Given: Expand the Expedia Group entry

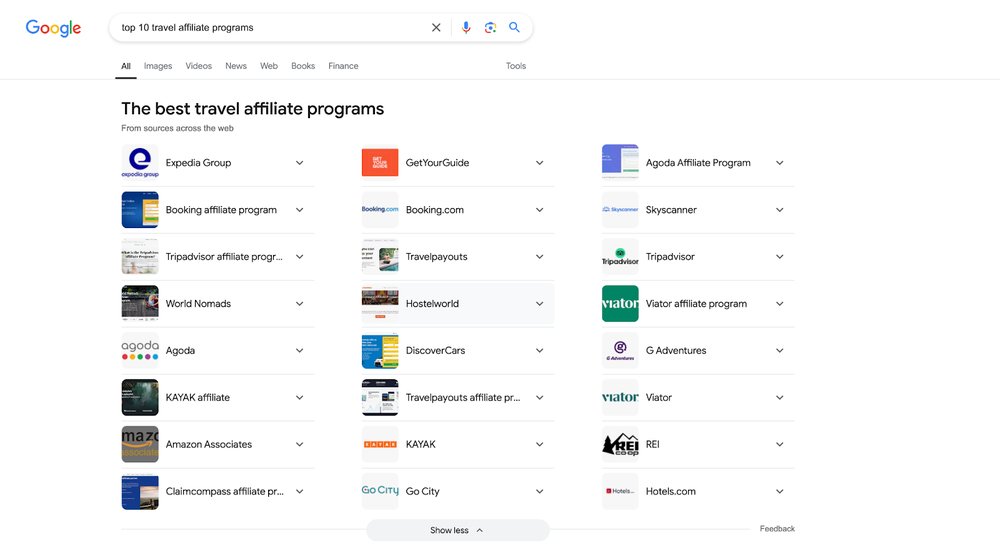Looking at the screenshot, I should point(299,163).
